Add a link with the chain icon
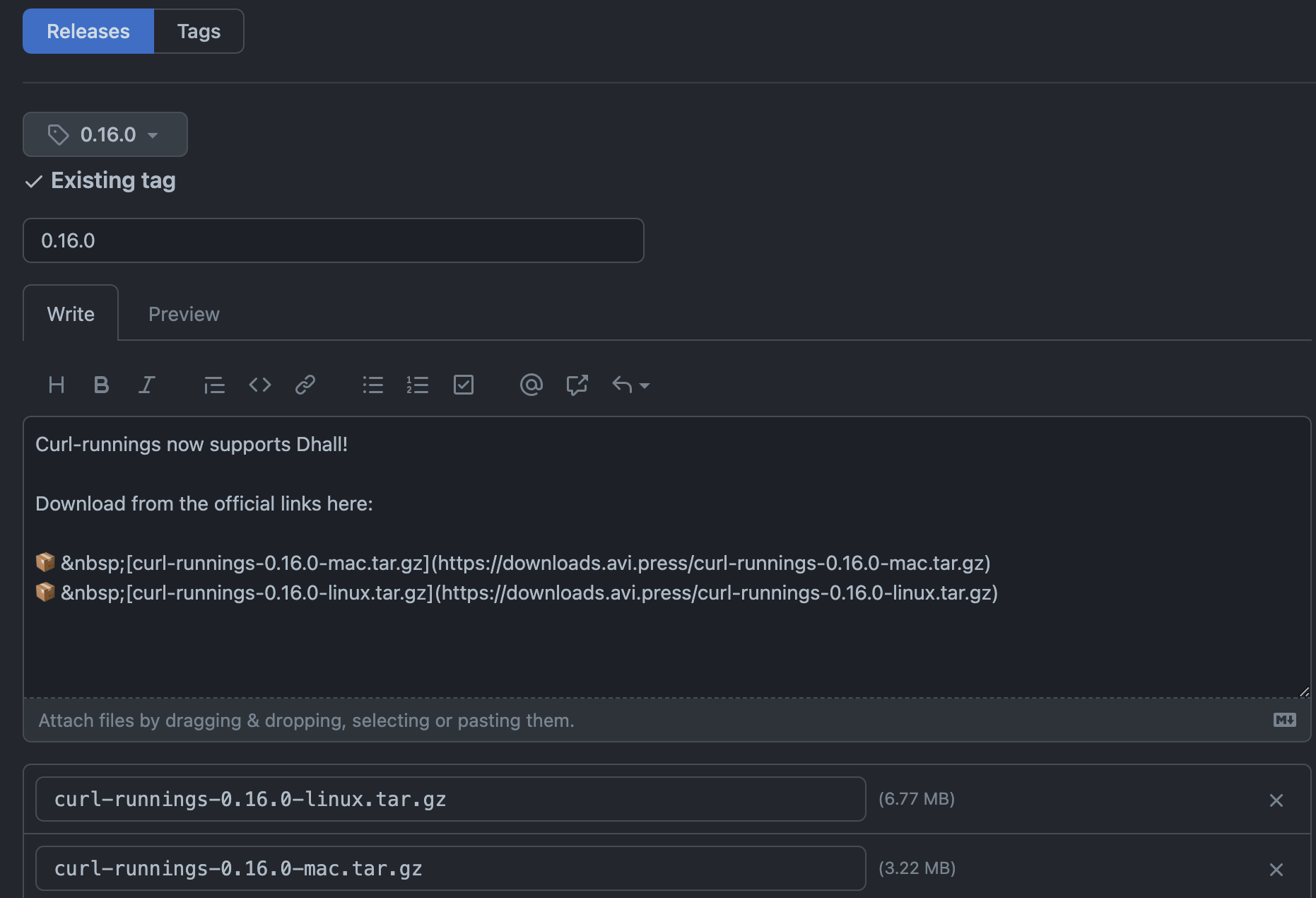Viewport: 1316px width, 898px height. pyautogui.click(x=305, y=385)
